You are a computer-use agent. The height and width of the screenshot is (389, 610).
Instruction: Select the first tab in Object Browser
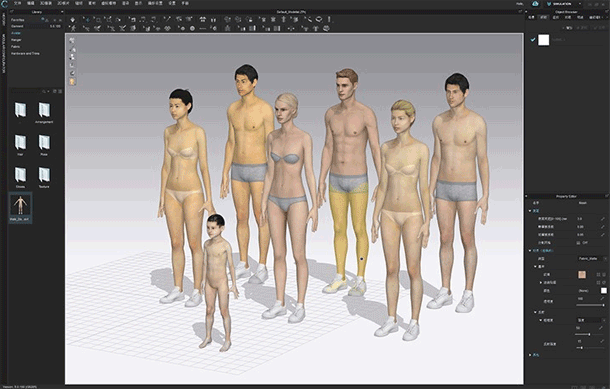tap(531, 17)
